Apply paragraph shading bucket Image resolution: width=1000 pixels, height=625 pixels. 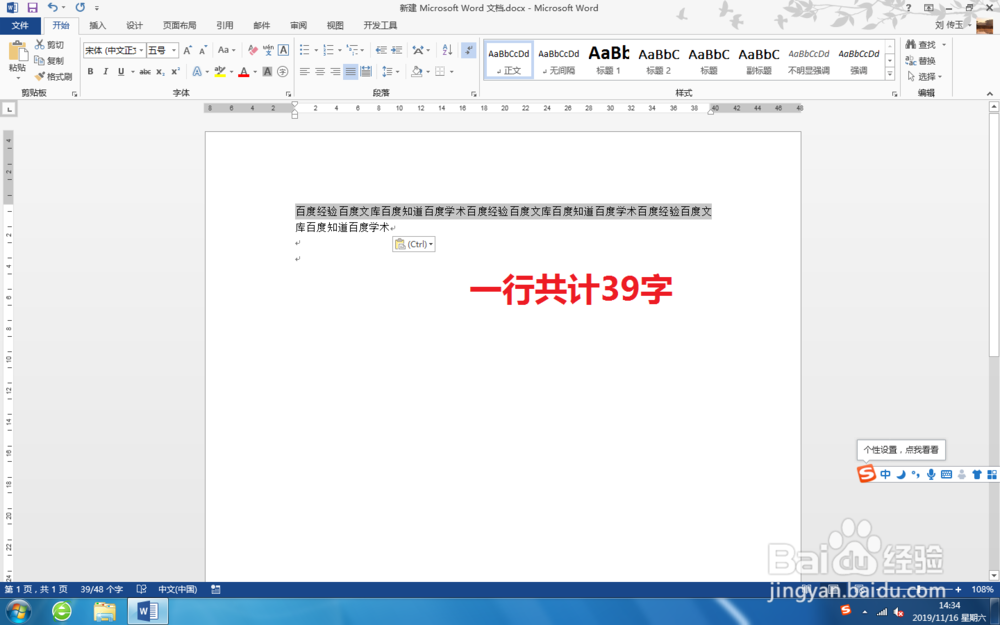pyautogui.click(x=416, y=71)
